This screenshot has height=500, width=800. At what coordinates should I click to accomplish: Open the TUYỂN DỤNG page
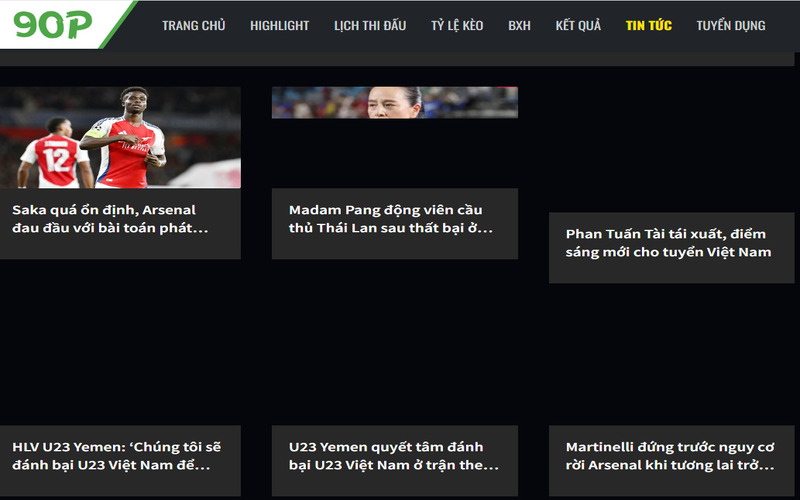[x=731, y=26]
